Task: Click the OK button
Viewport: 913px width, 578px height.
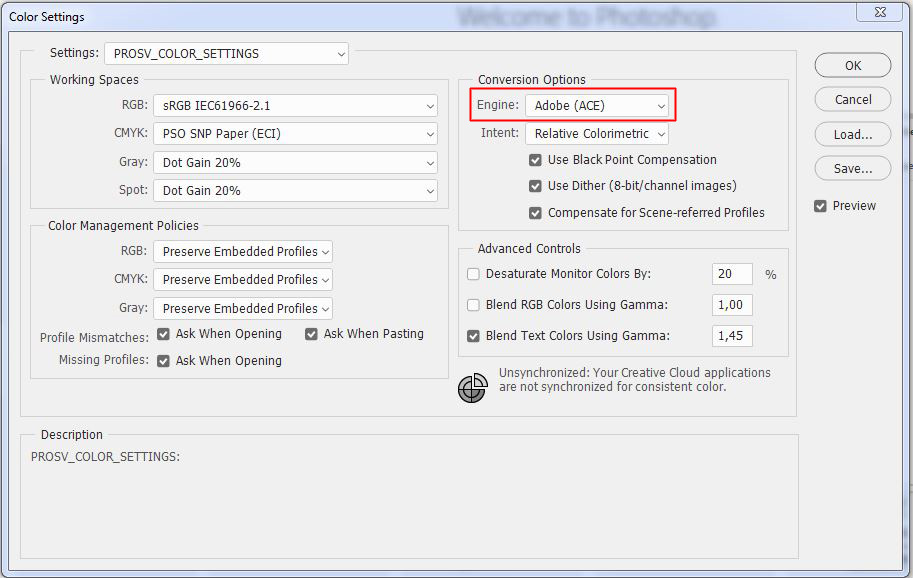Action: [852, 65]
